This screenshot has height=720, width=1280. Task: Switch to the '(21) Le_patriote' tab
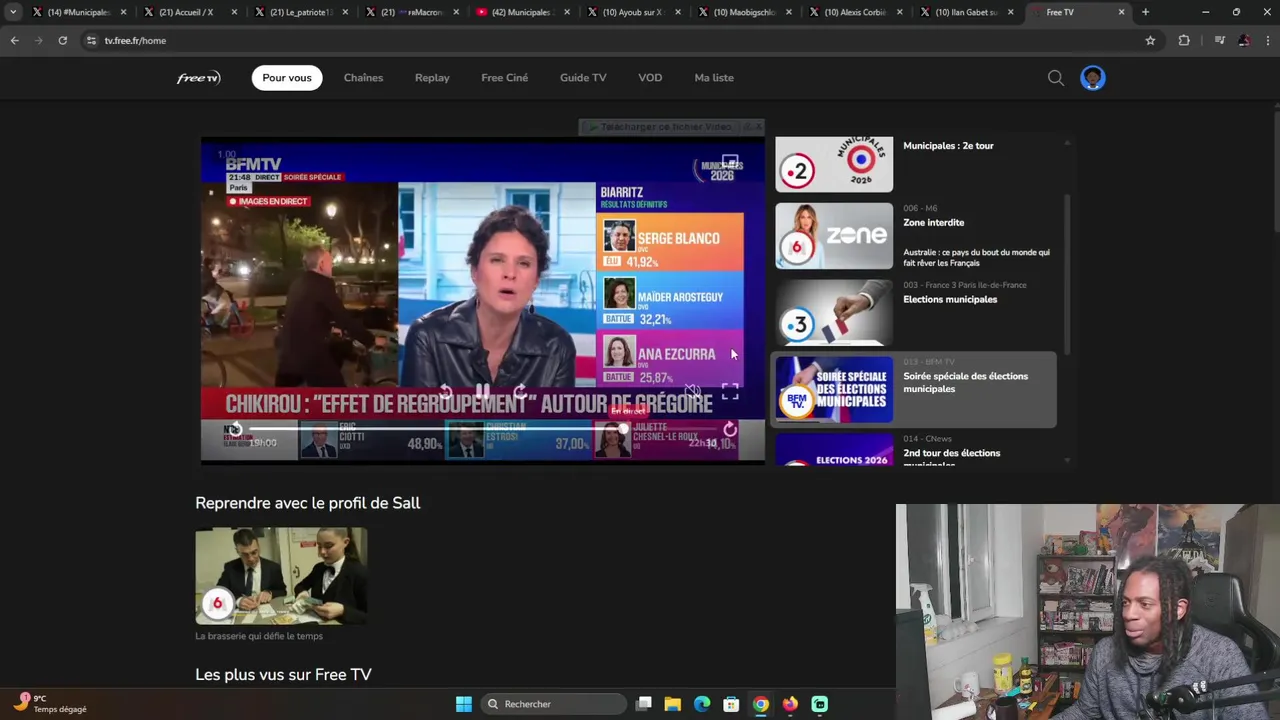point(301,12)
